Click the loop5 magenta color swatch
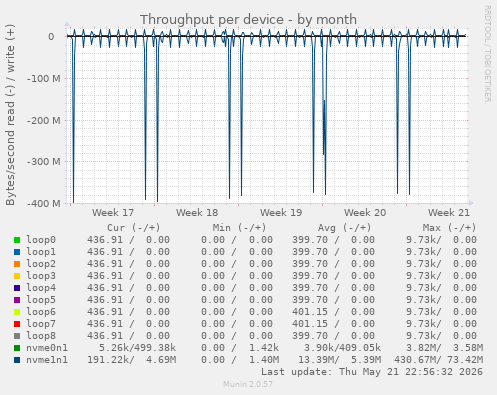Screen dimensions: 497x395 (x=17, y=300)
